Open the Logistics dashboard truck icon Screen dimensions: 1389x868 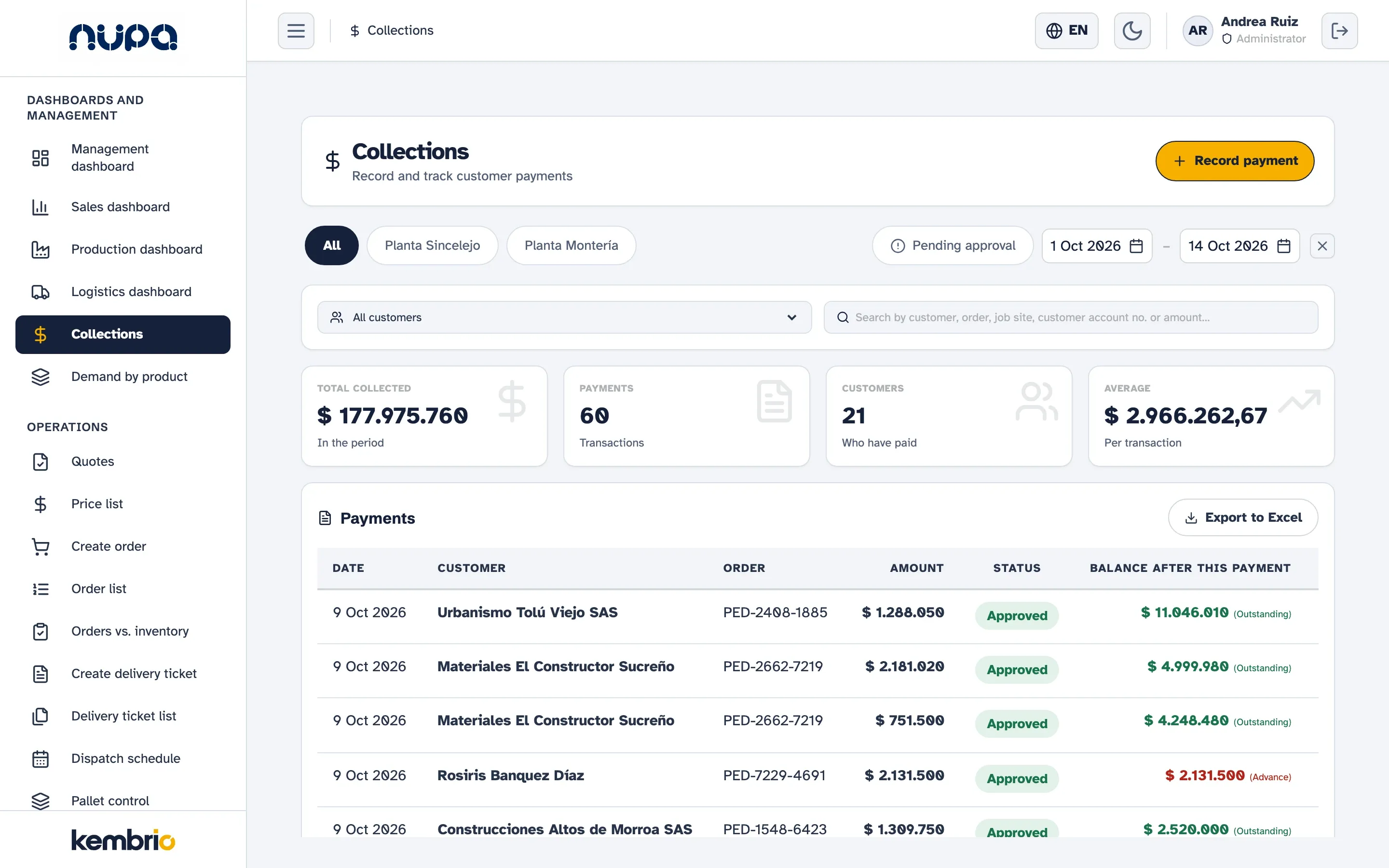coord(40,292)
